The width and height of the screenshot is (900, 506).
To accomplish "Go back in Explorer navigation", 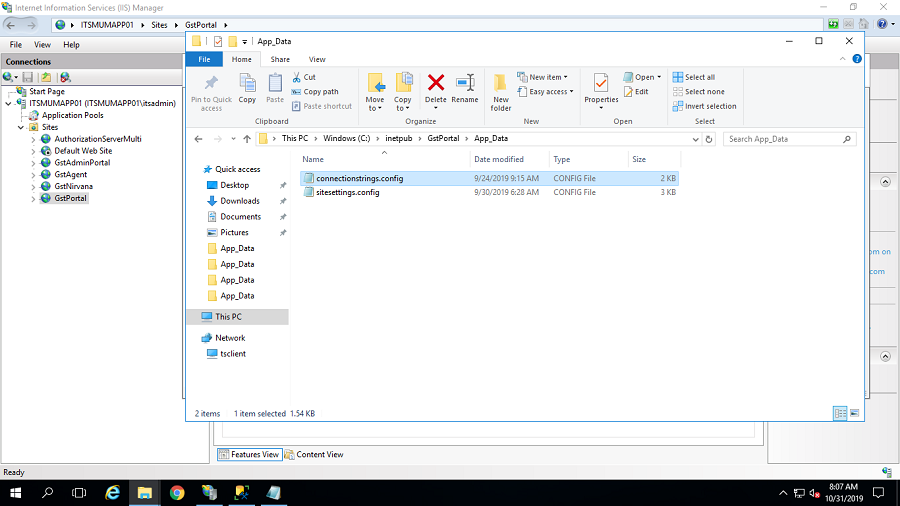I will (199, 139).
